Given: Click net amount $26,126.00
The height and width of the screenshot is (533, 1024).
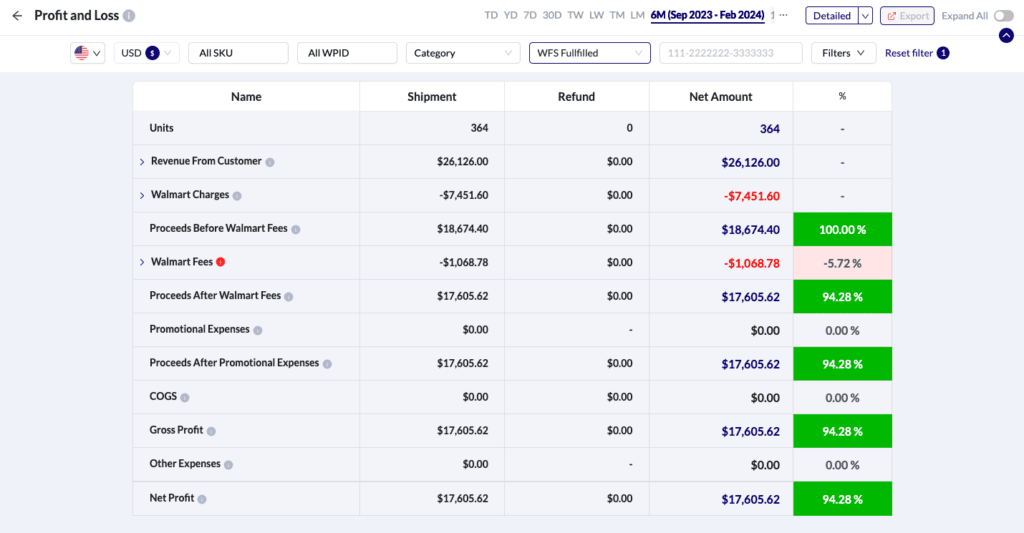Looking at the screenshot, I should pyautogui.click(x=750, y=162).
